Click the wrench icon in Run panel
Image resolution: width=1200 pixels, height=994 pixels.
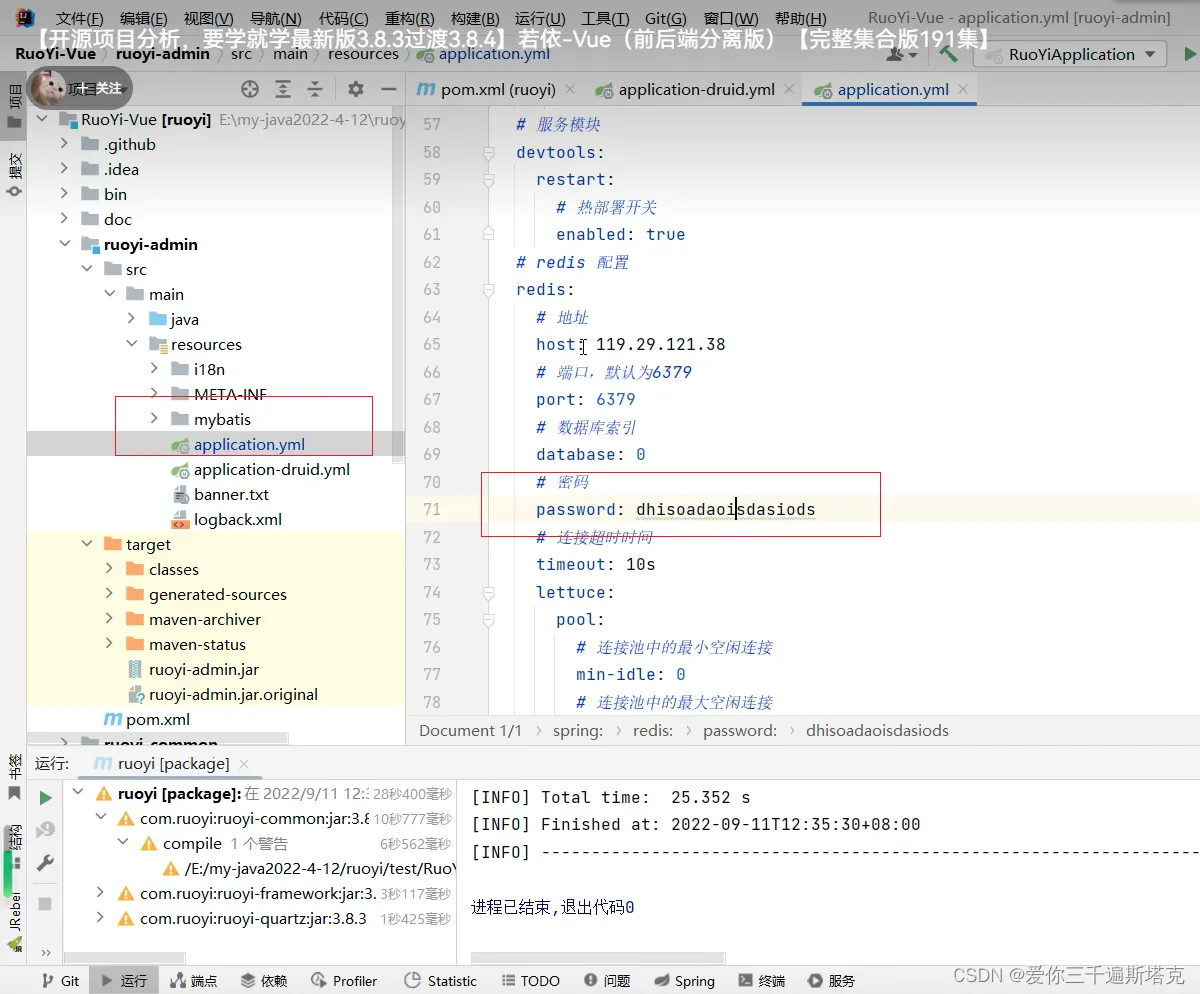45,863
